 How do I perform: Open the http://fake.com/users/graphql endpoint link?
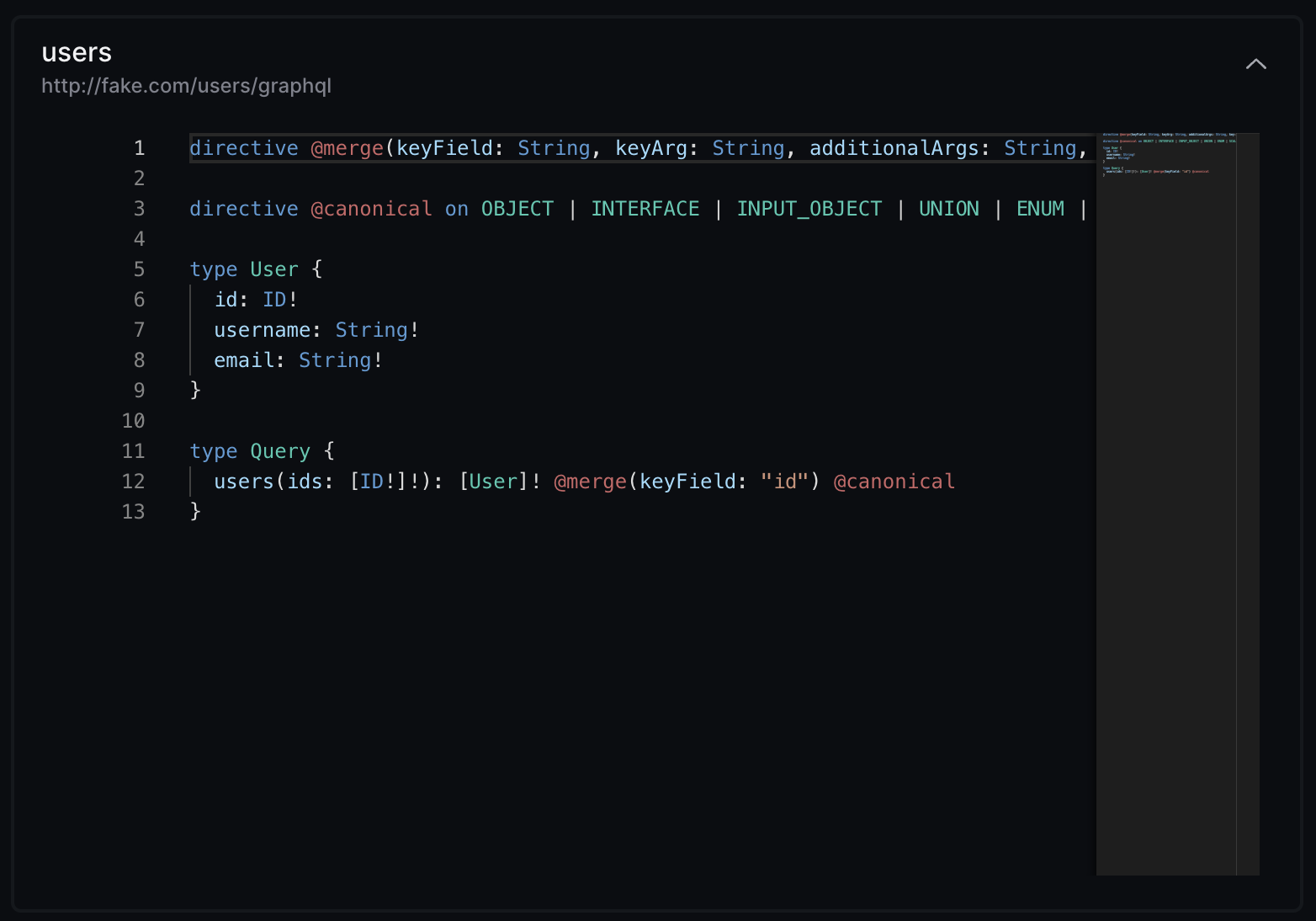tap(186, 85)
